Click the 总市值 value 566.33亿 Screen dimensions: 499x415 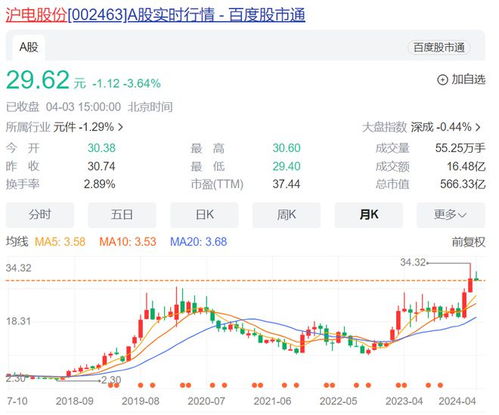pyautogui.click(x=463, y=184)
